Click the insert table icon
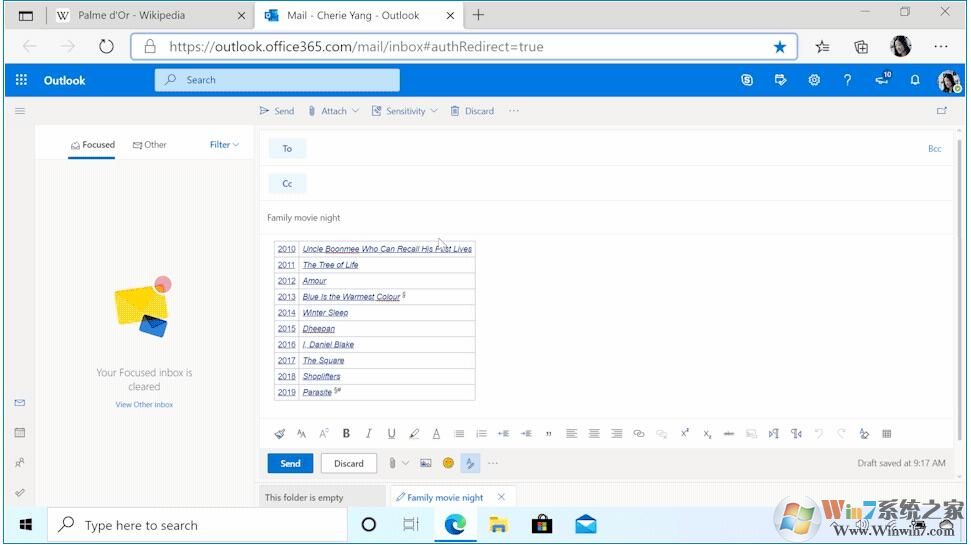Image resolution: width=971 pixels, height=545 pixels. pyautogui.click(x=886, y=434)
